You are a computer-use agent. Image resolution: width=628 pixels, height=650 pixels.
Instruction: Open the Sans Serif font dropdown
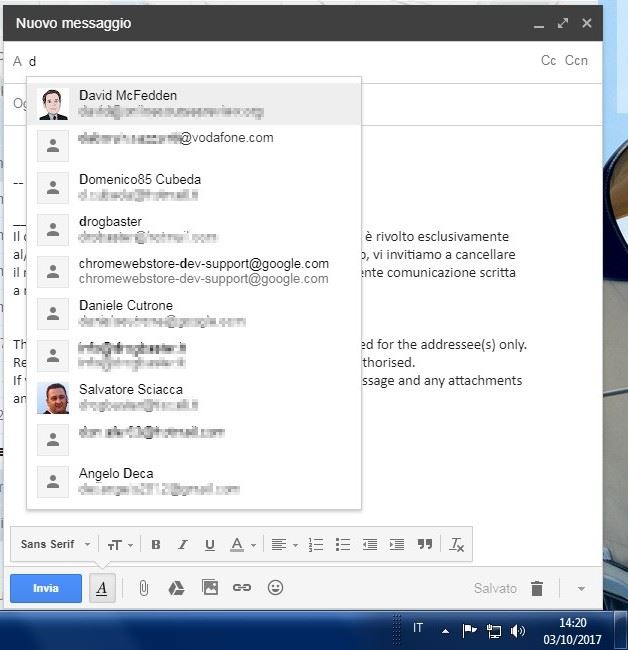pyautogui.click(x=55, y=544)
